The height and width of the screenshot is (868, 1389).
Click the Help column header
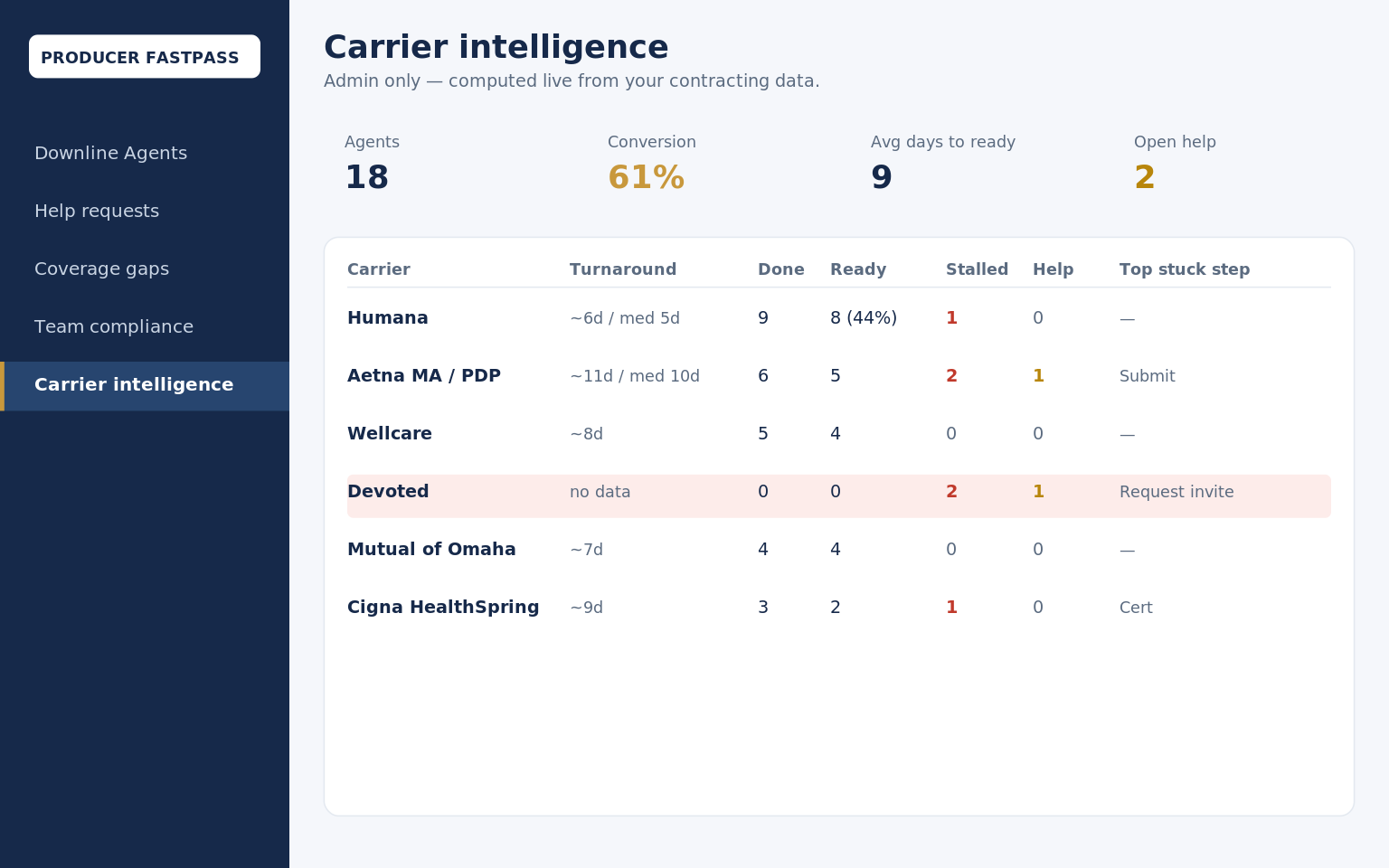(x=1053, y=269)
